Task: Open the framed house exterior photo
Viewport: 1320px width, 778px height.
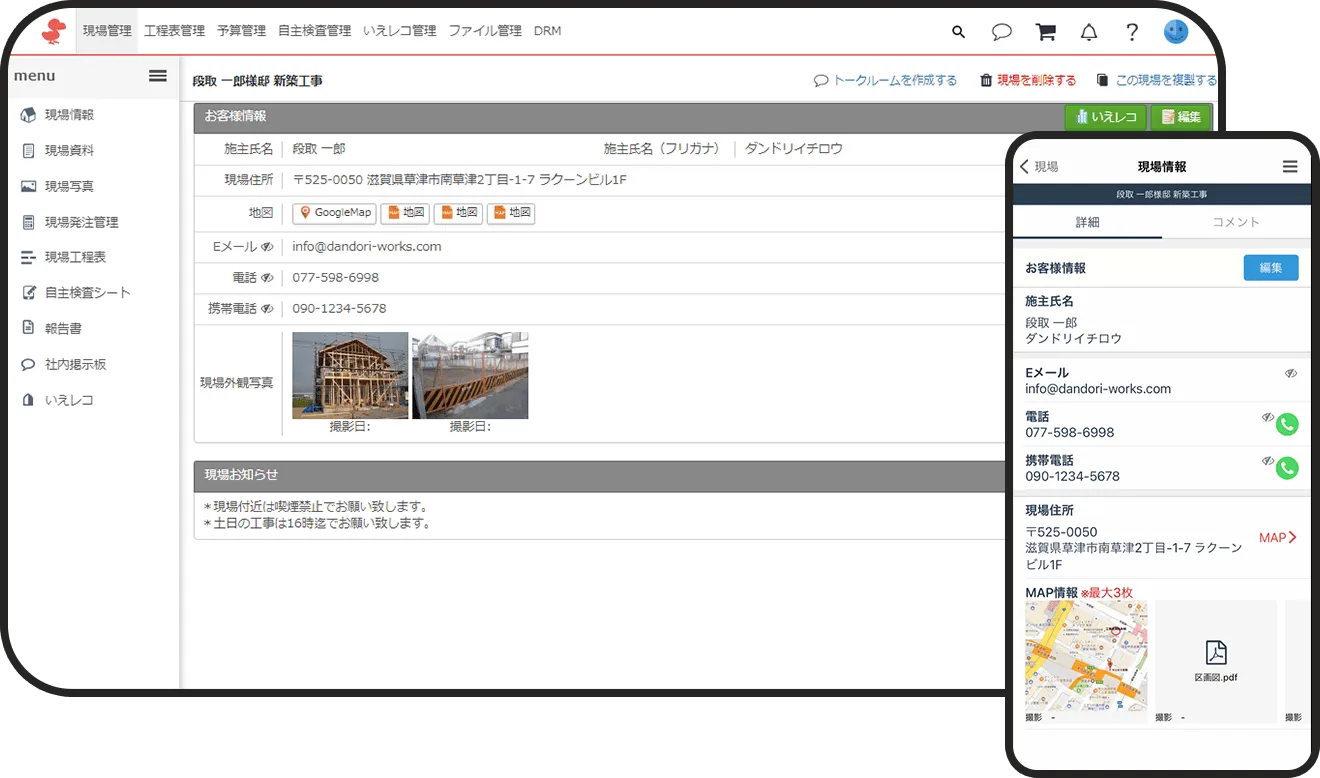Action: [x=350, y=375]
